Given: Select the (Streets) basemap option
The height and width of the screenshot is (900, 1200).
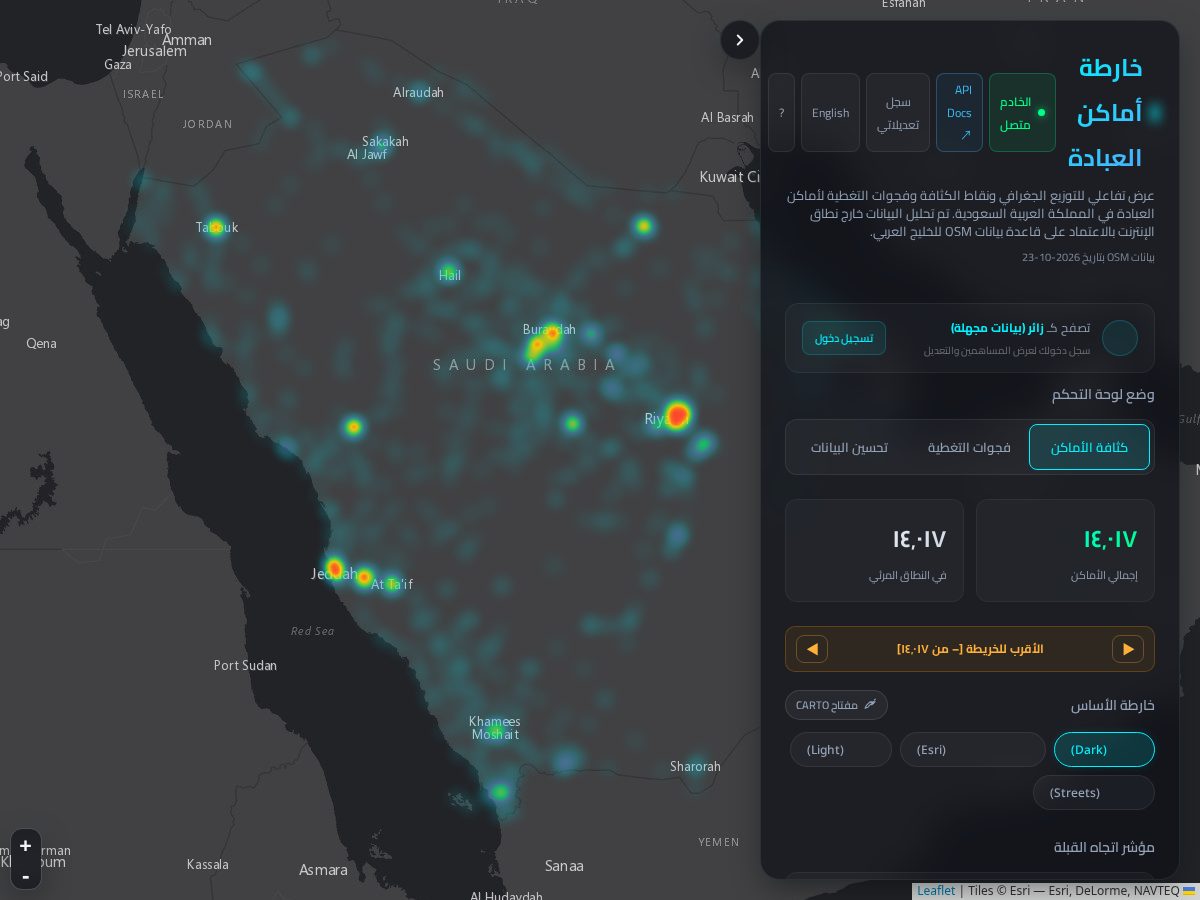Looking at the screenshot, I should pos(1094,792).
